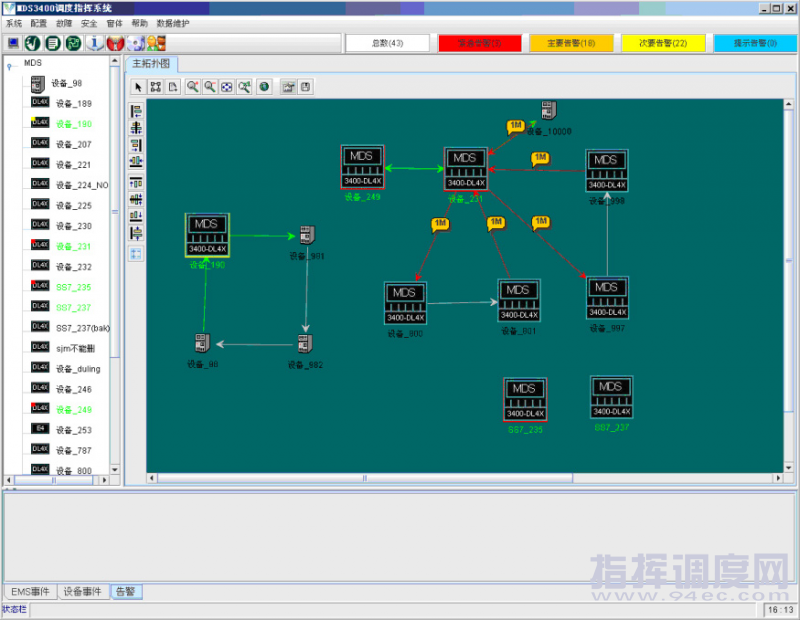Image resolution: width=800 pixels, height=620 pixels.
Task: Click the blue 提示告警(0) button
Action: tap(755, 43)
